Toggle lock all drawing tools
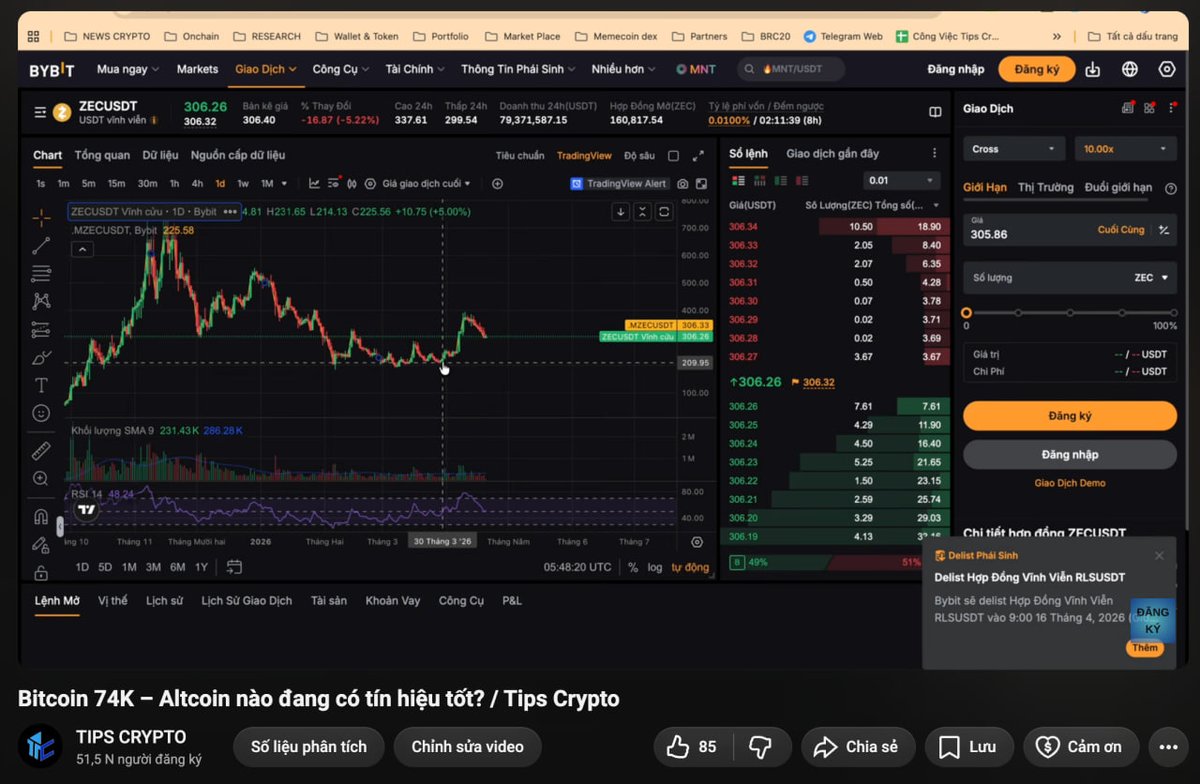Viewport: 1200px width, 784px height. [x=41, y=573]
